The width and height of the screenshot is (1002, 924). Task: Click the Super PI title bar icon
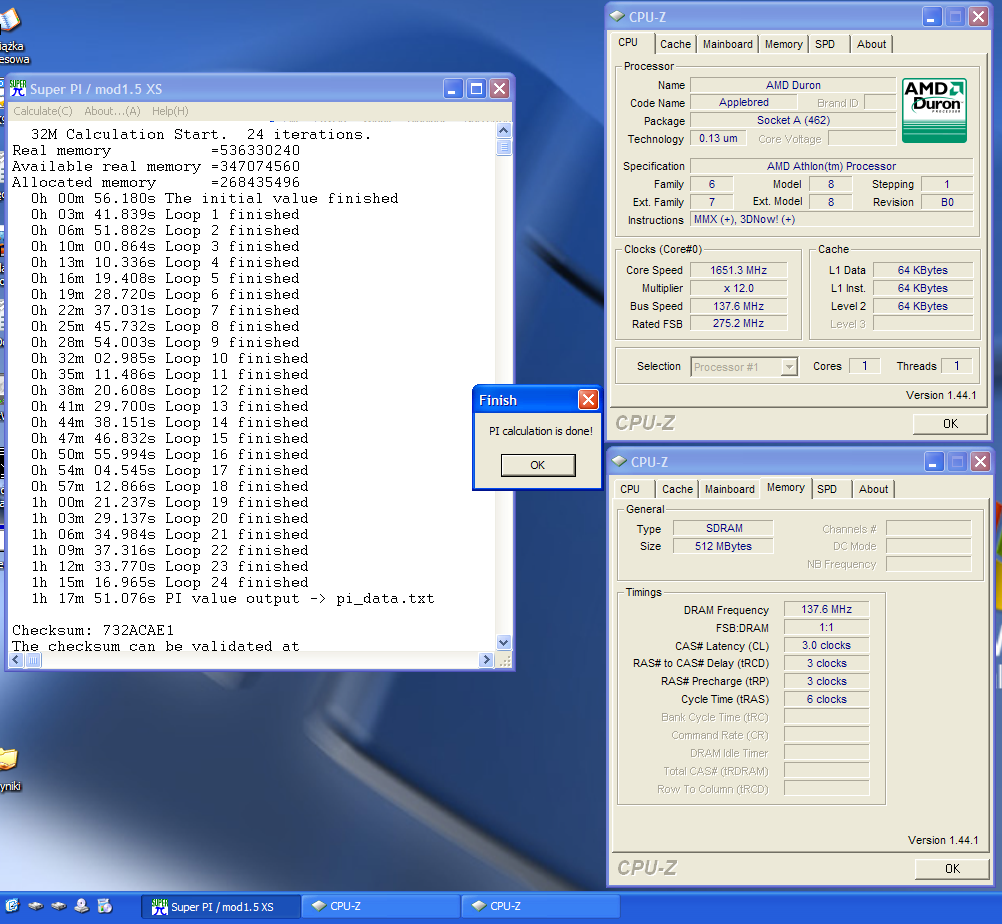tap(18, 88)
